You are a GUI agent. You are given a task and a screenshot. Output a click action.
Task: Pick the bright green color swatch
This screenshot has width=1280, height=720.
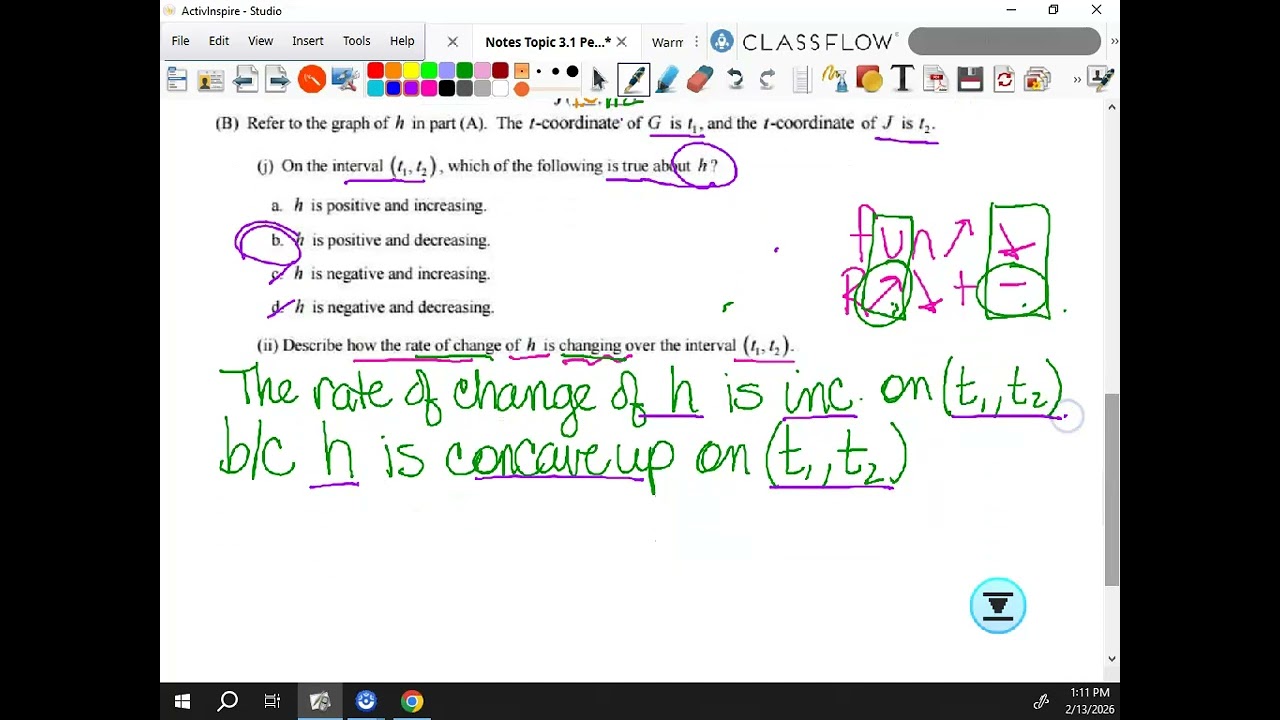tap(429, 71)
